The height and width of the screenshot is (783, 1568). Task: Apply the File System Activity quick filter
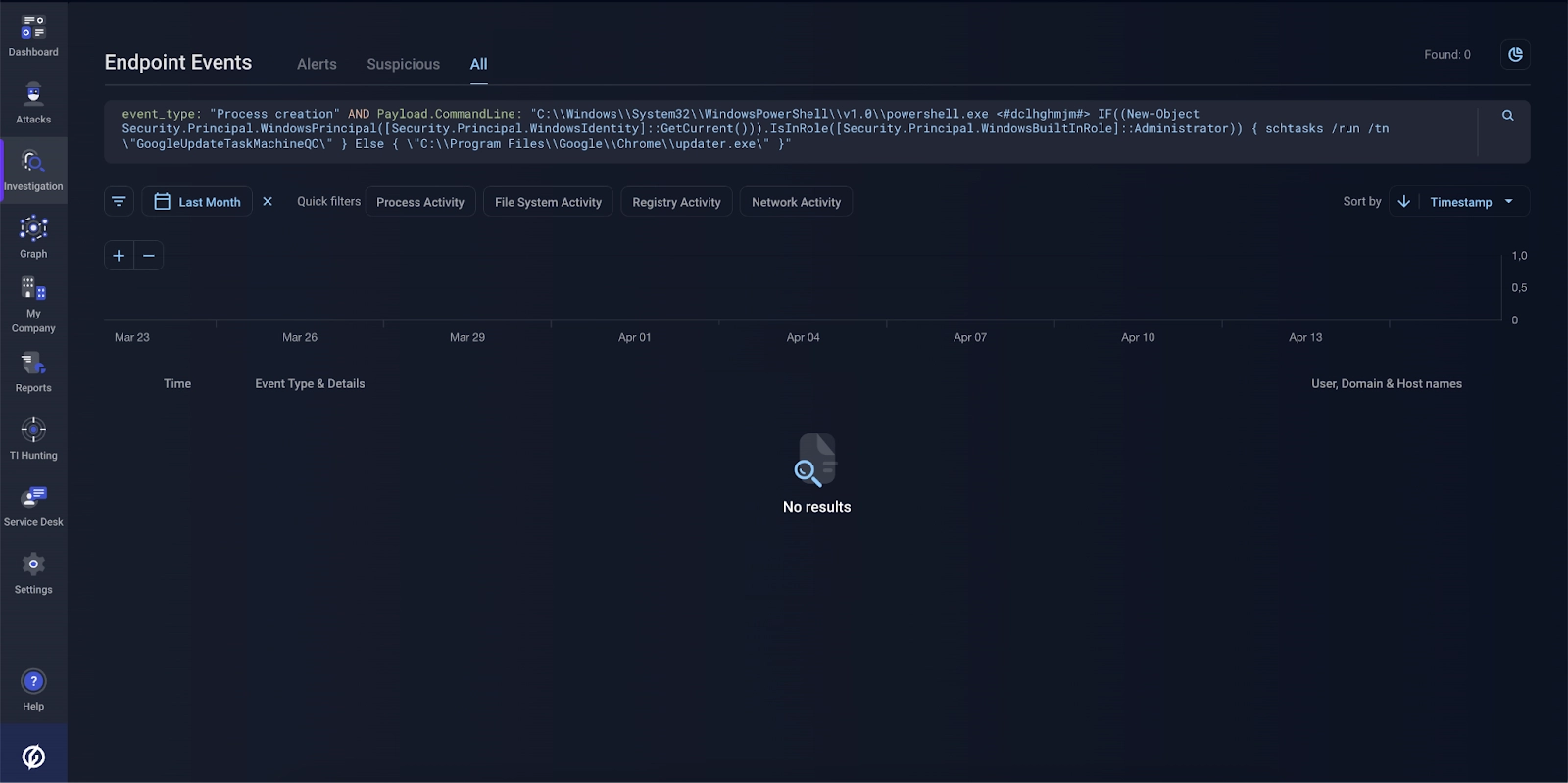click(548, 202)
